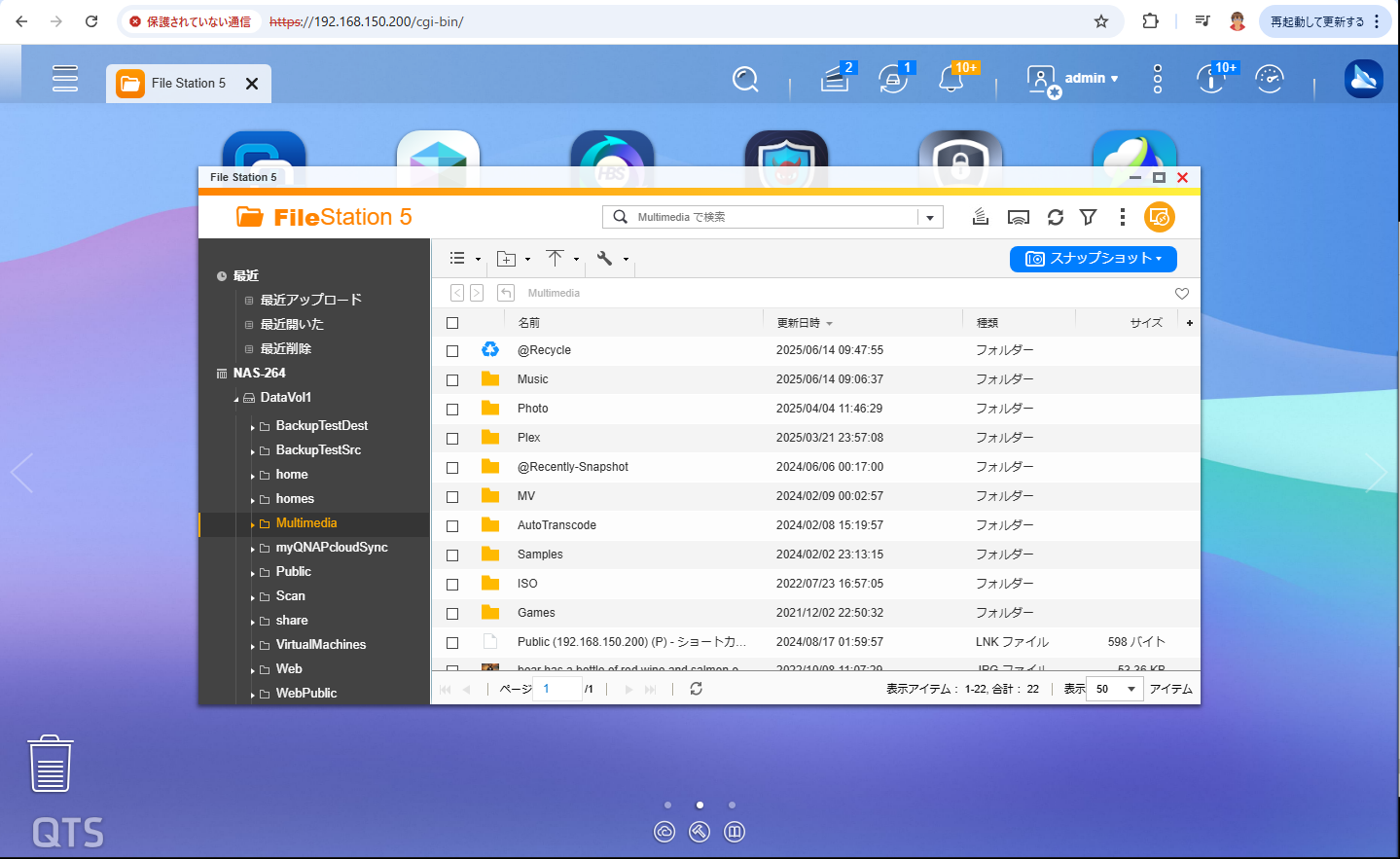Open the view mode list dropdown
This screenshot has width=1400, height=859.
pos(465,259)
